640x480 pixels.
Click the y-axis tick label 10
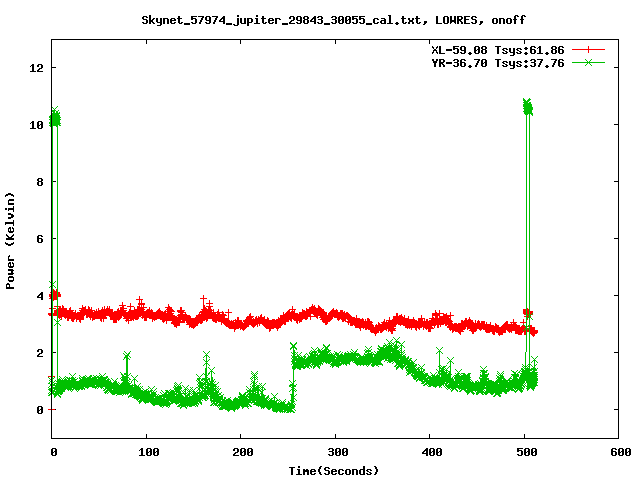(36, 125)
